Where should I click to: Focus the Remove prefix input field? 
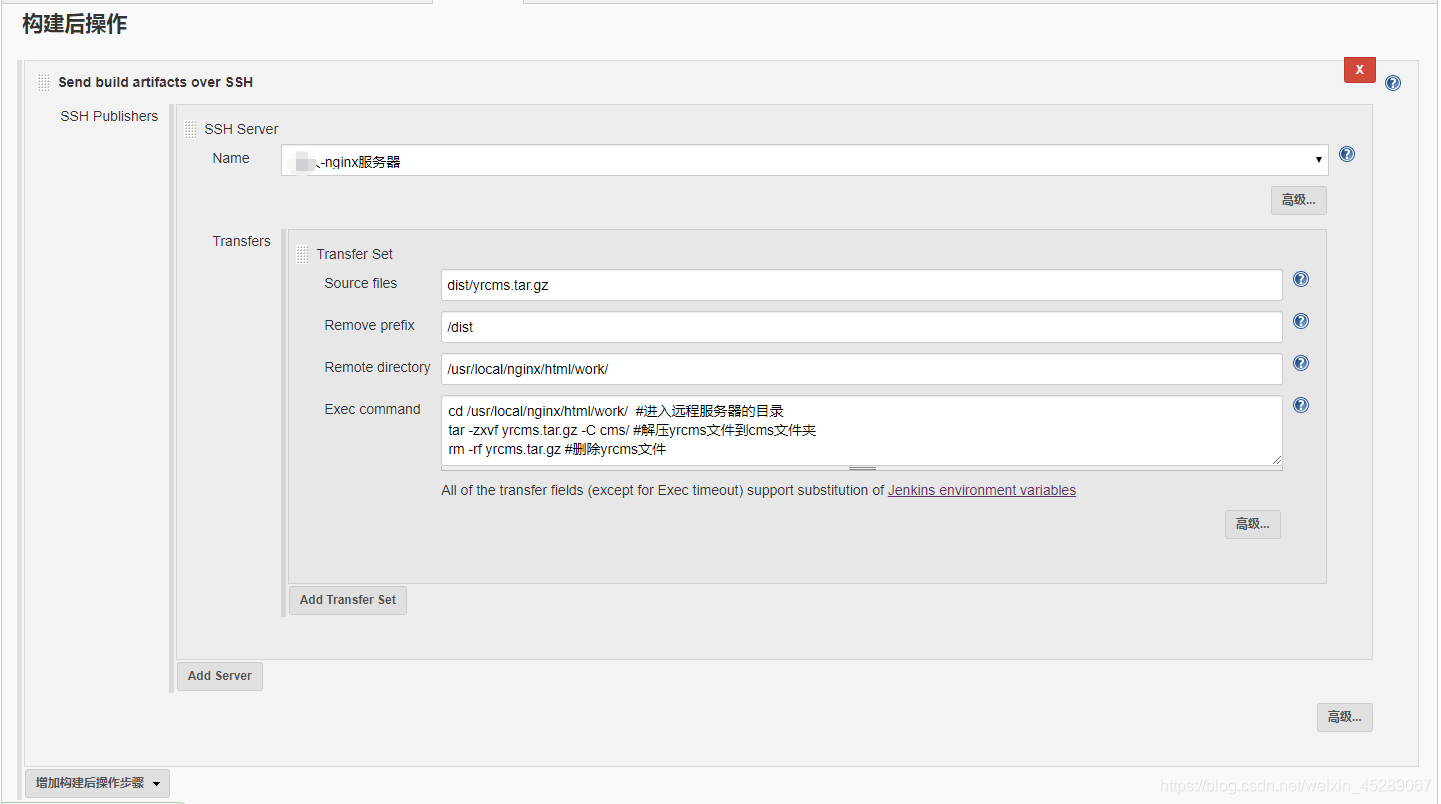(x=862, y=327)
